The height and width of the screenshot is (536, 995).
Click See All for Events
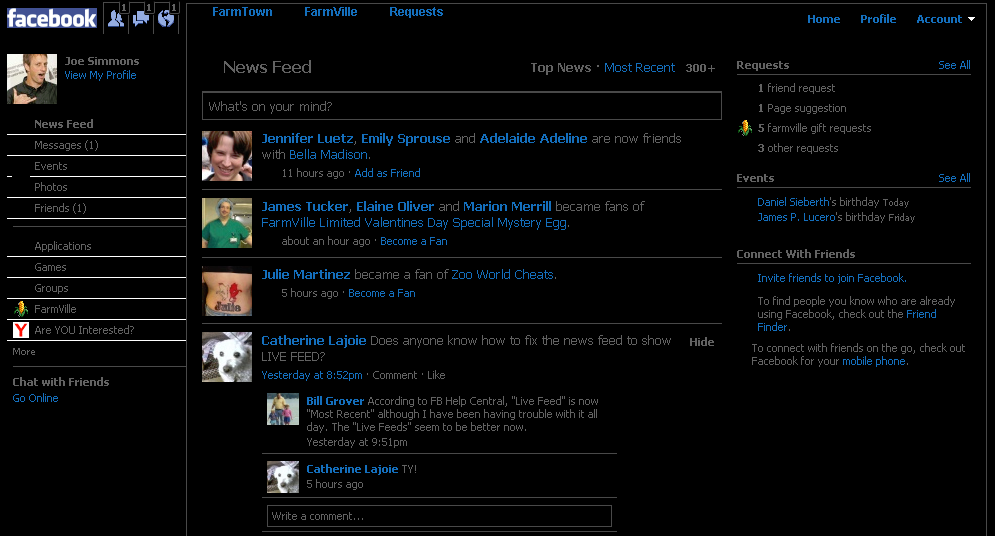[954, 178]
